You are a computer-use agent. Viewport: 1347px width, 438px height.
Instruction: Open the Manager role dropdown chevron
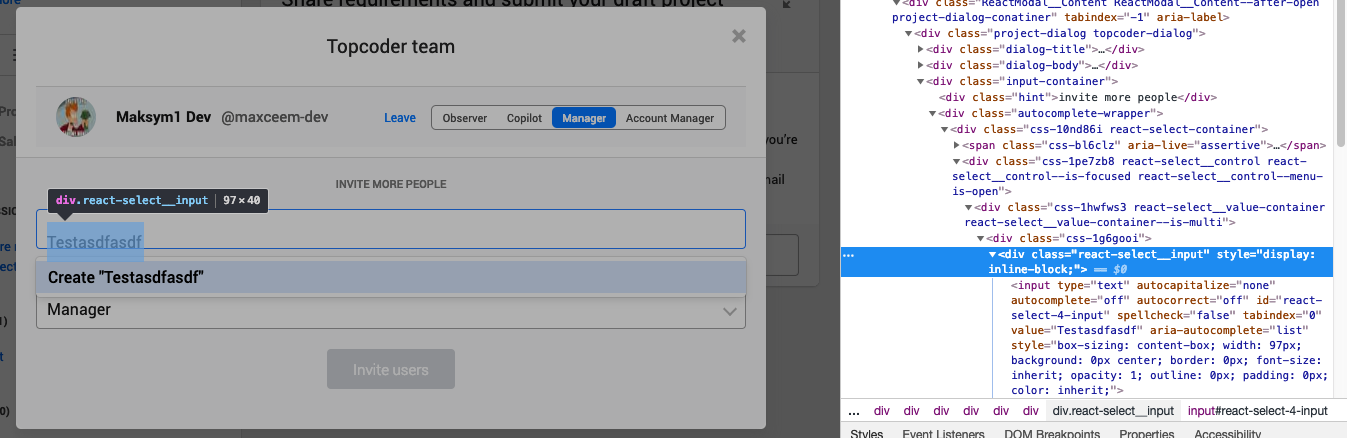coord(729,311)
